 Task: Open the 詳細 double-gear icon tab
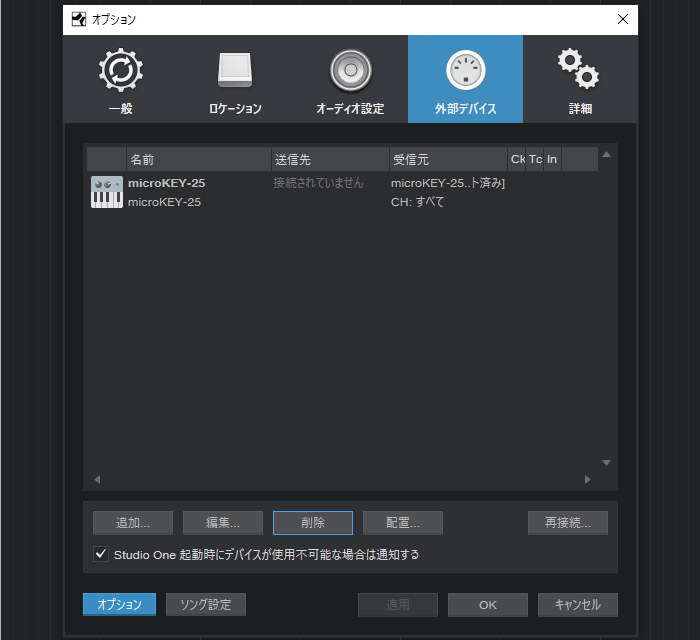tap(579, 68)
